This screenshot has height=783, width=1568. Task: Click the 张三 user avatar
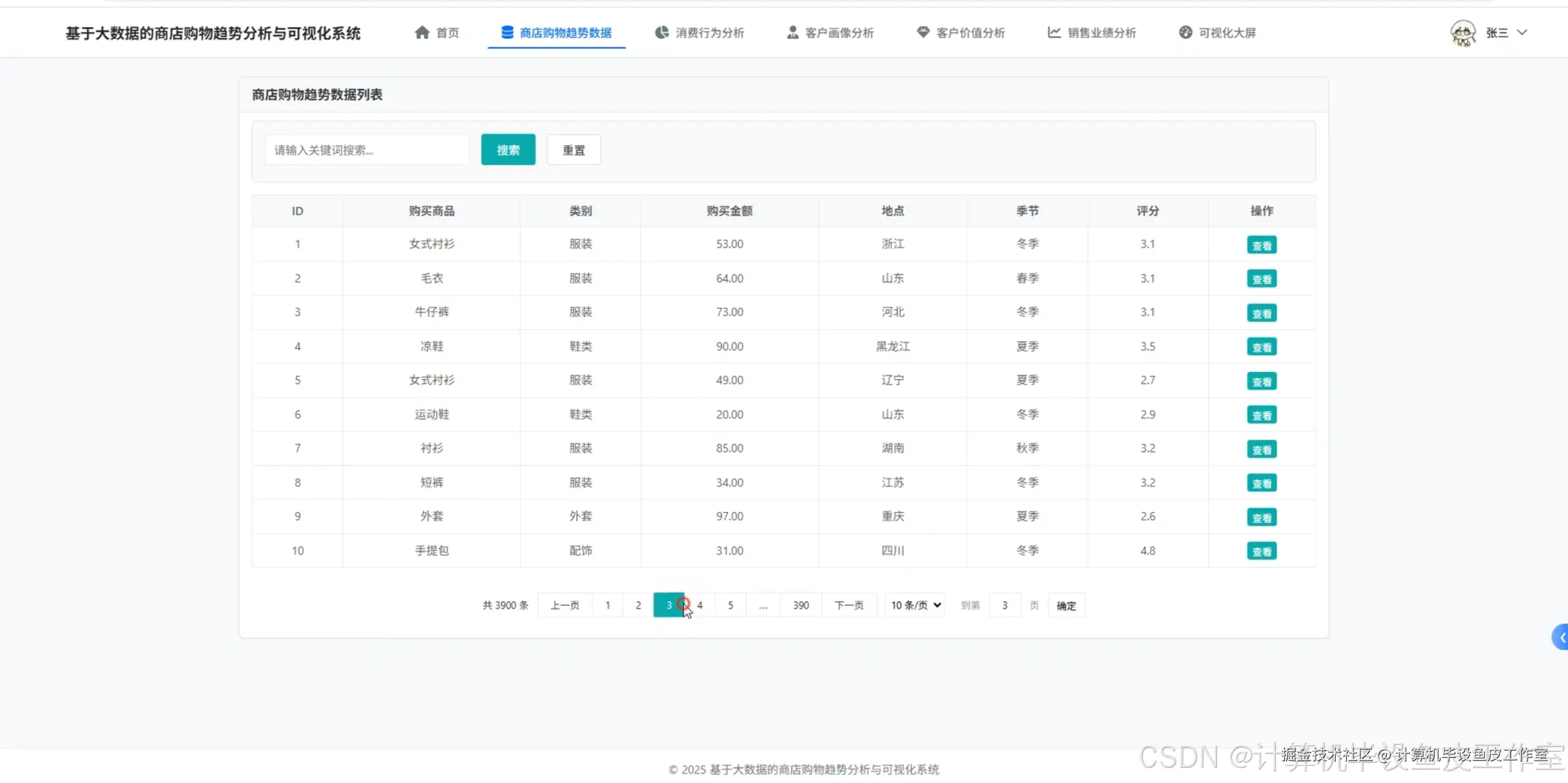[1464, 32]
